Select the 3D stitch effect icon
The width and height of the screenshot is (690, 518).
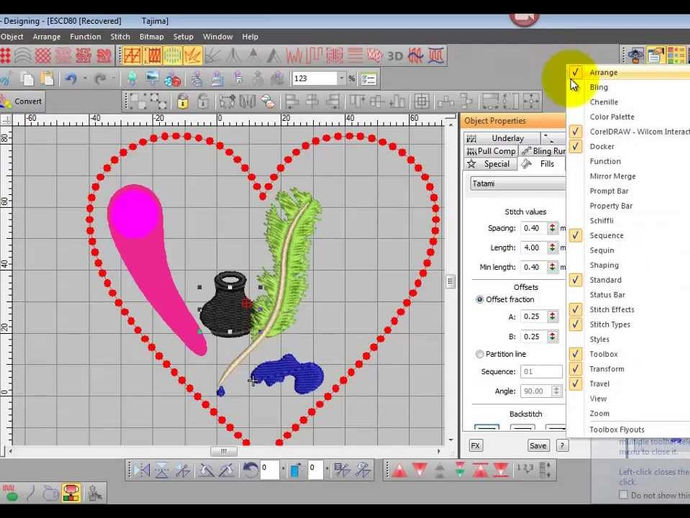395,56
